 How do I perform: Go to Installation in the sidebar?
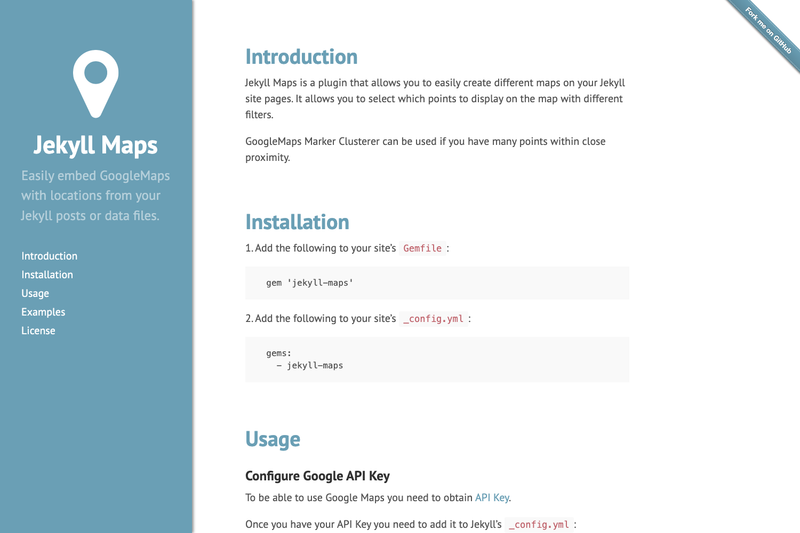pyautogui.click(x=47, y=274)
